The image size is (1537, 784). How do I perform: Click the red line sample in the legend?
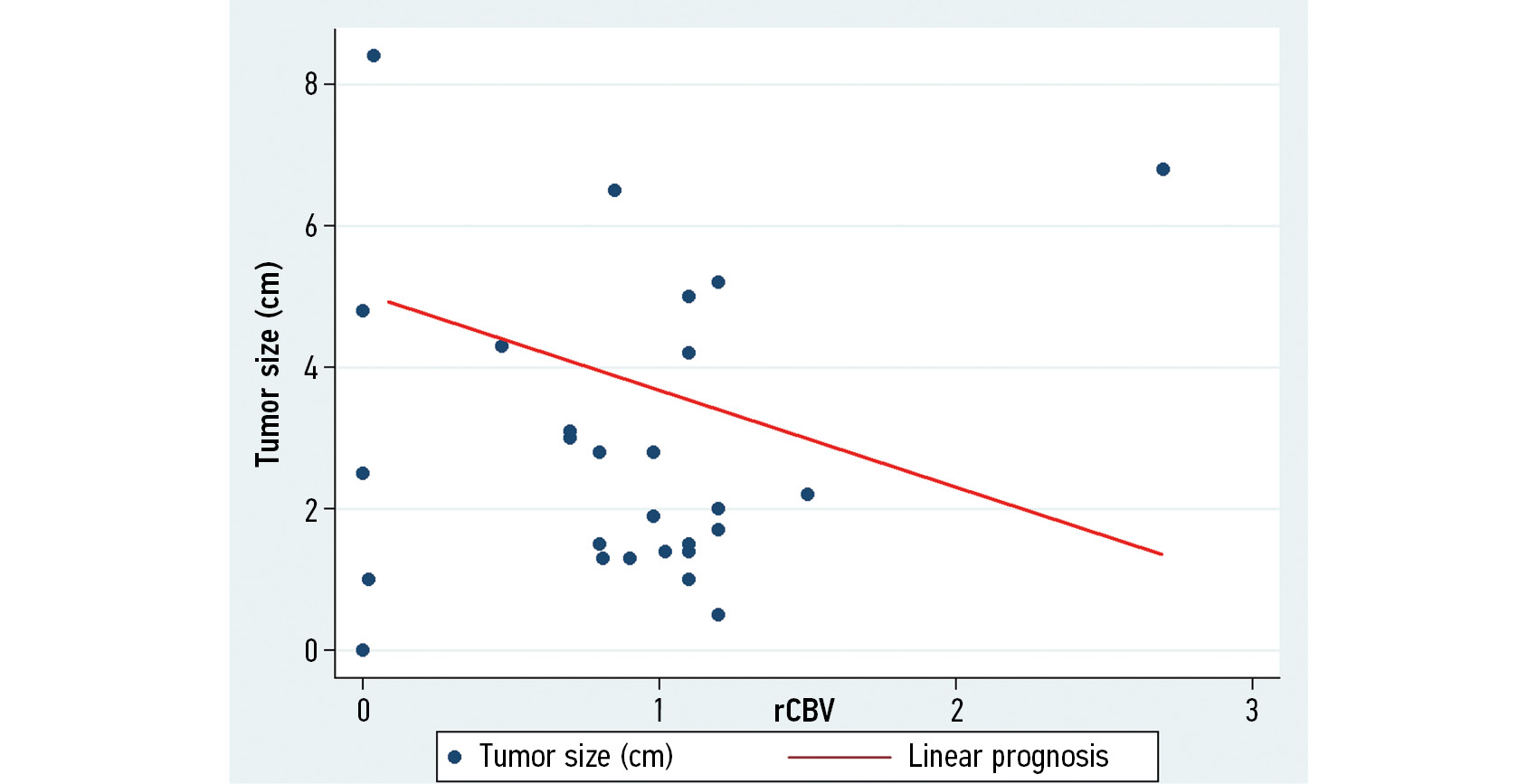(839, 757)
